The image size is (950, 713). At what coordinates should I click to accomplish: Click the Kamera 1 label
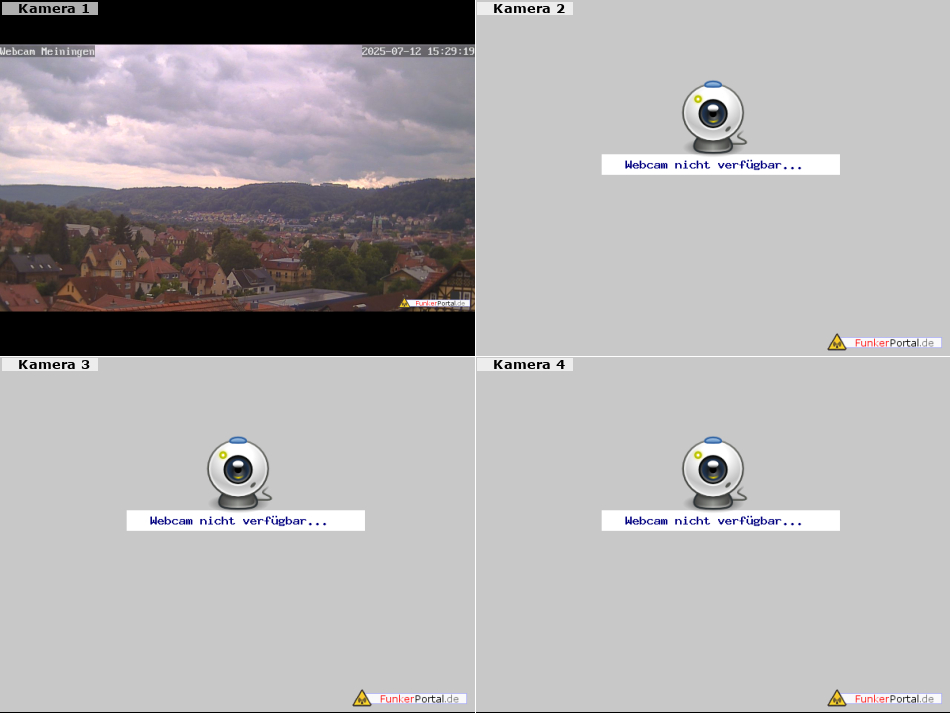pyautogui.click(x=49, y=8)
